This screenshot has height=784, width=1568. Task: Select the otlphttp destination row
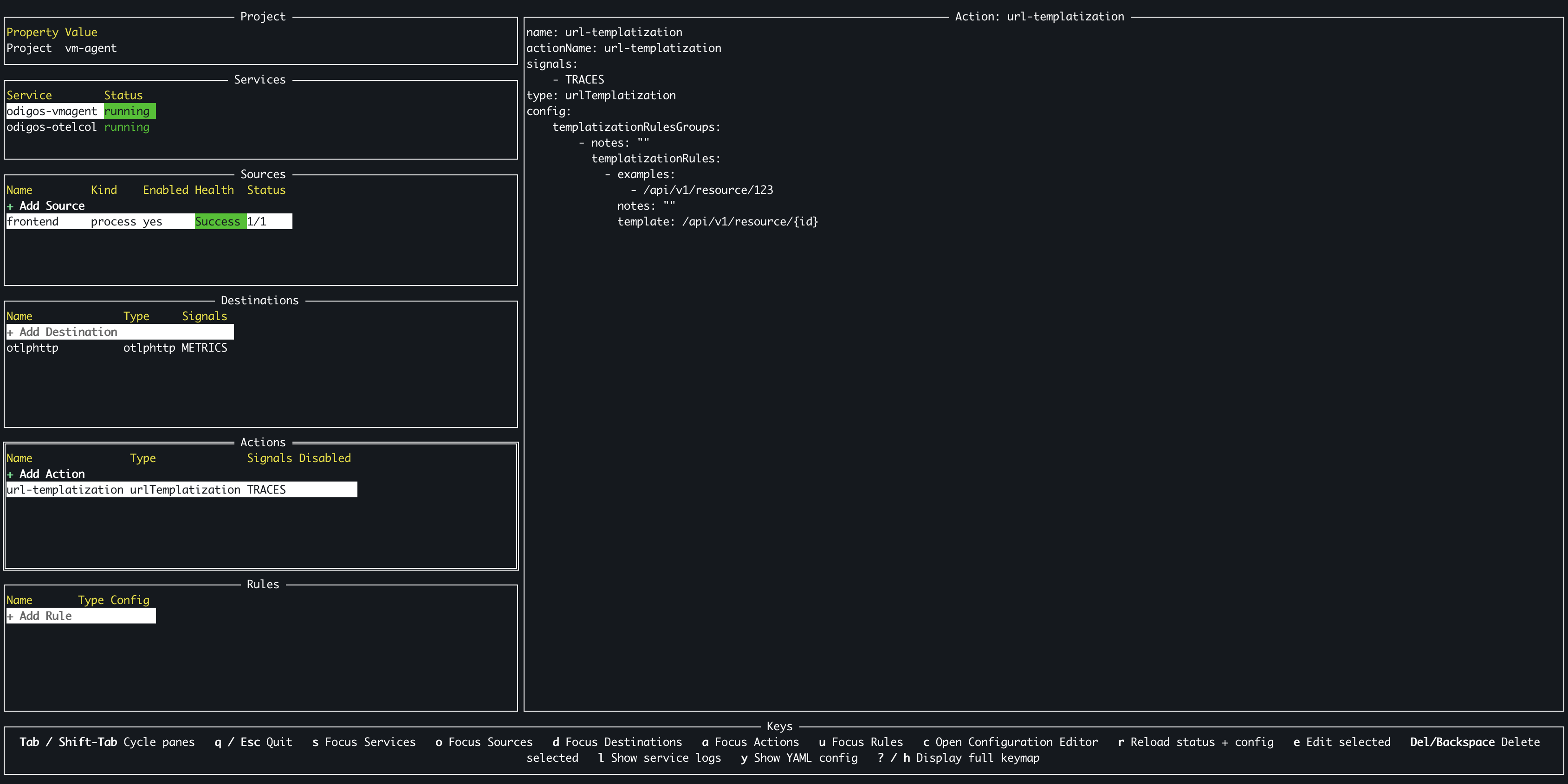pos(33,348)
